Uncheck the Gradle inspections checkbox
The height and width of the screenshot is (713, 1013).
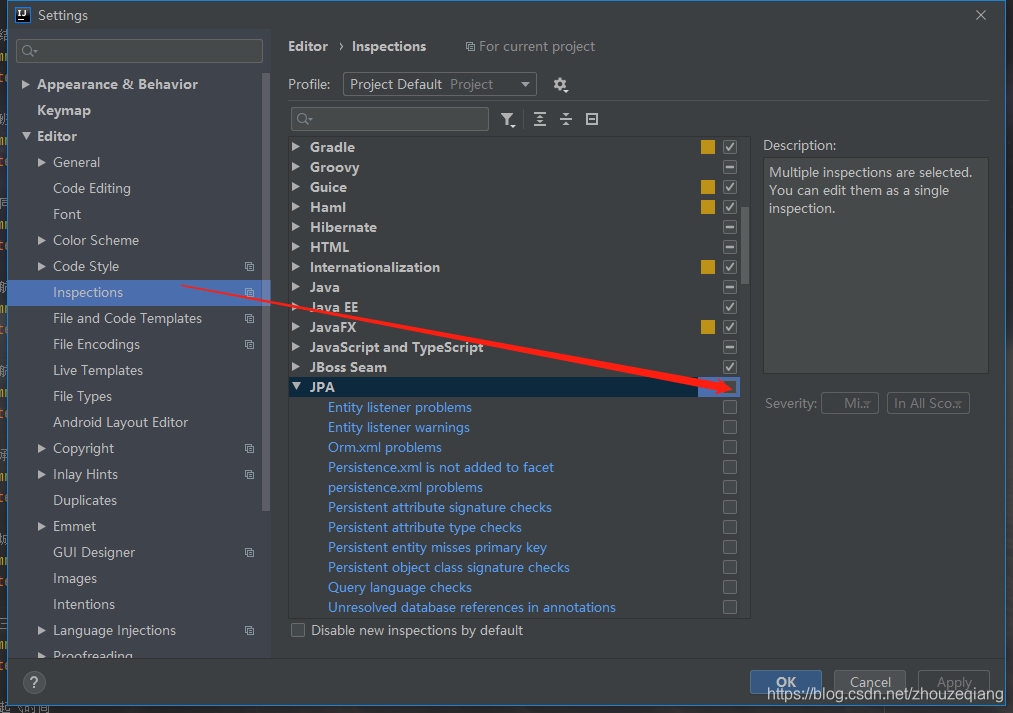pyautogui.click(x=730, y=147)
